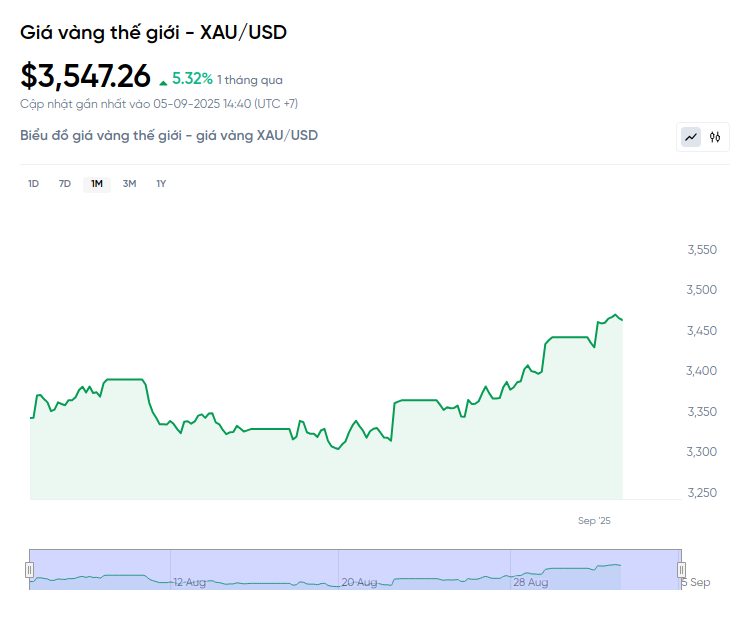Click the right range navigator handle
The image size is (750, 634).
pyautogui.click(x=683, y=570)
